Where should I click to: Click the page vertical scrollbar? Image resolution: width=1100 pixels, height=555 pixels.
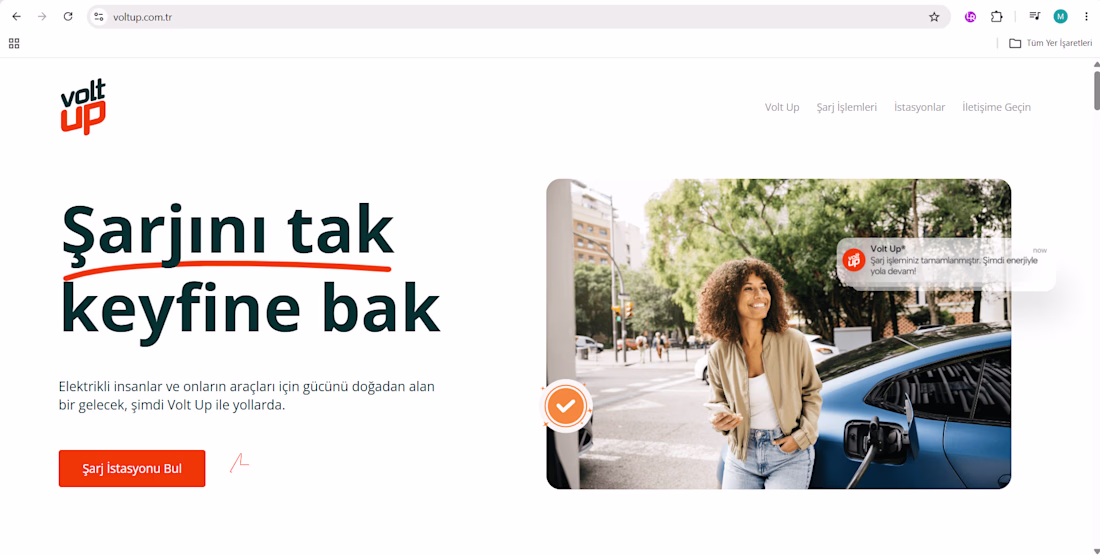tap(1096, 90)
